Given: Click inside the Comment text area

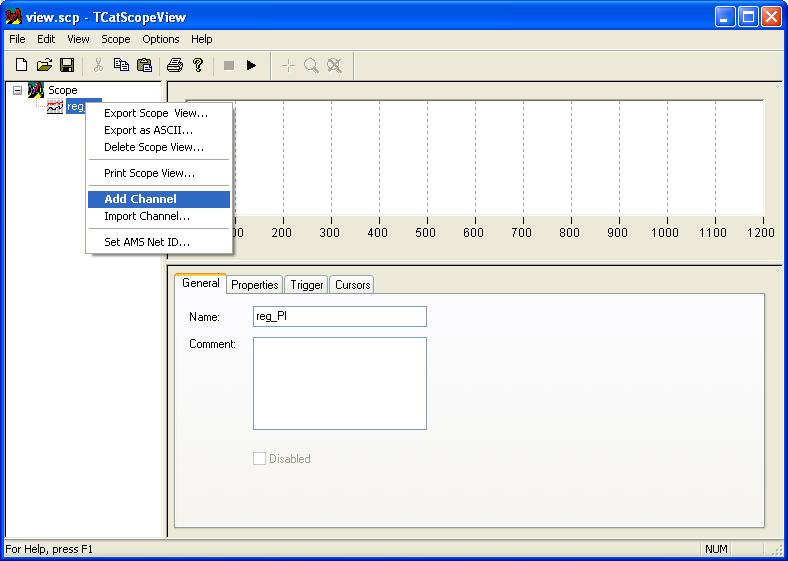Looking at the screenshot, I should (x=340, y=384).
